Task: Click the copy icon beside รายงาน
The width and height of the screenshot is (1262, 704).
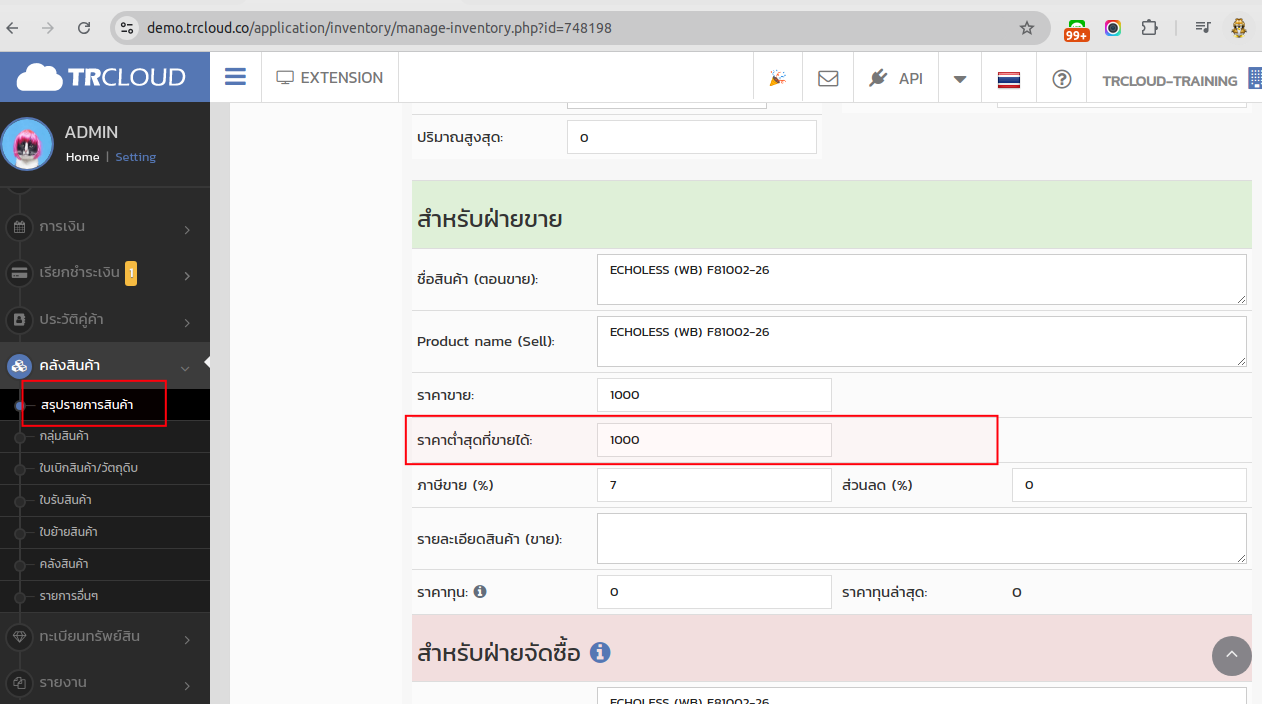Action: 19,683
